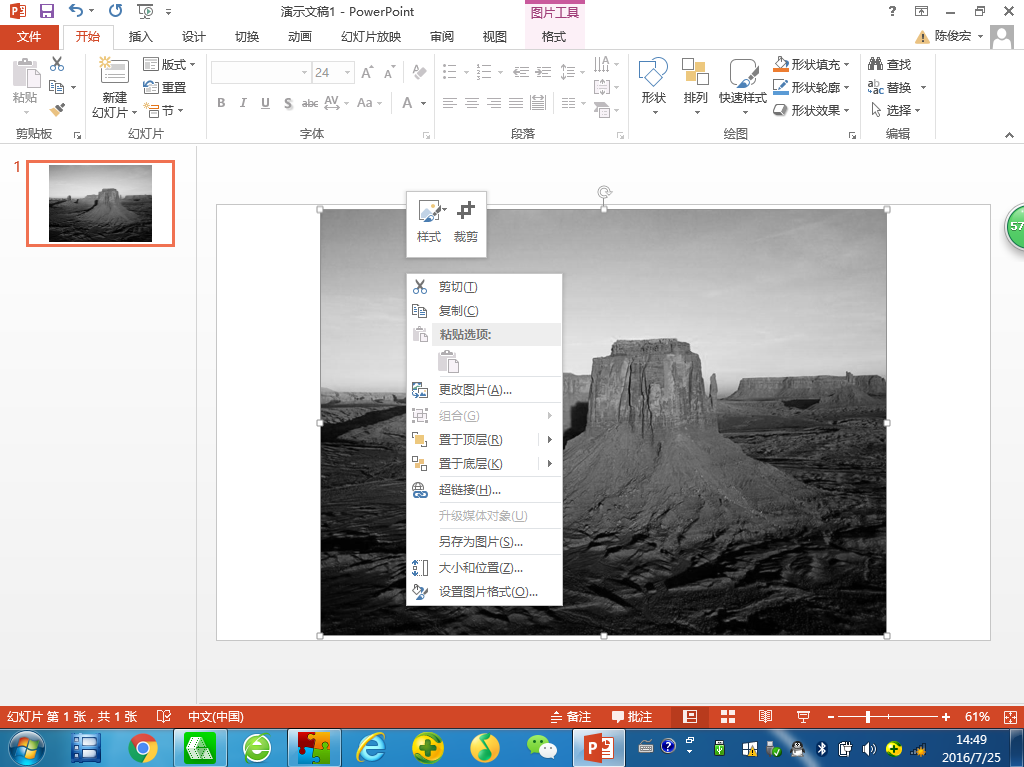Screen dimensions: 1024x767
Task: Open the Arrange (排列) icon
Action: (x=695, y=72)
